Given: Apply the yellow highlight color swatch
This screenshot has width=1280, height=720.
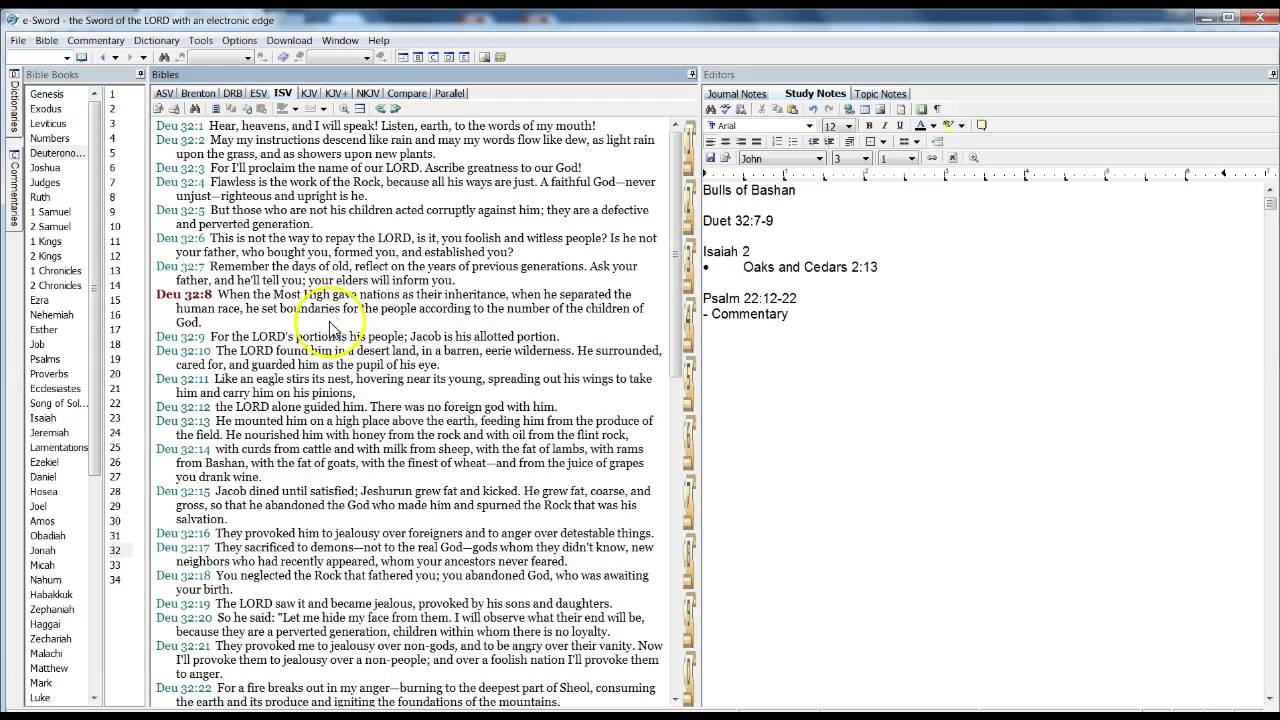Looking at the screenshot, I should click(948, 126).
